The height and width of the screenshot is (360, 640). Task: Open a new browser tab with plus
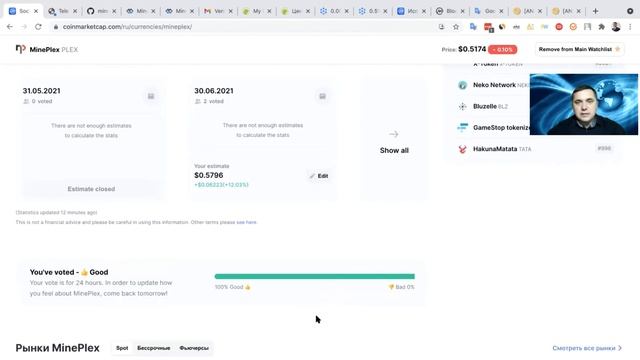[595, 11]
